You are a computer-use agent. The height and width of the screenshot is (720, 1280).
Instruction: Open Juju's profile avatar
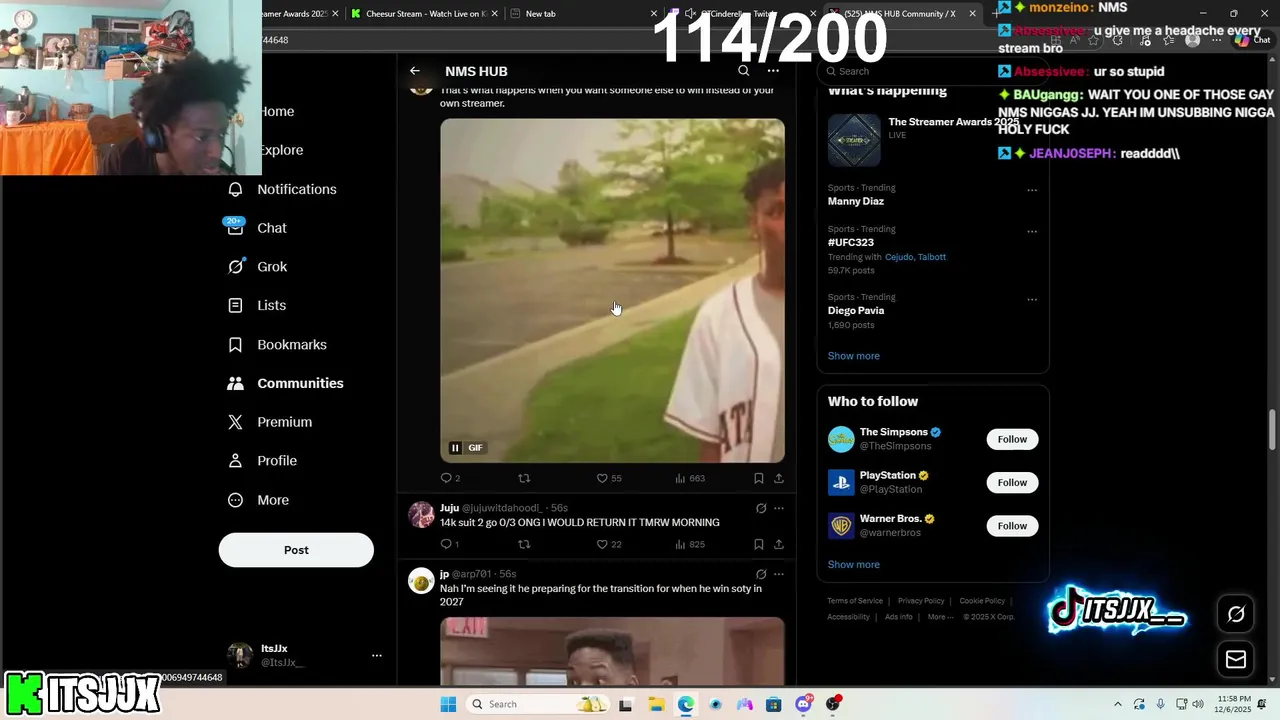tap(421, 515)
